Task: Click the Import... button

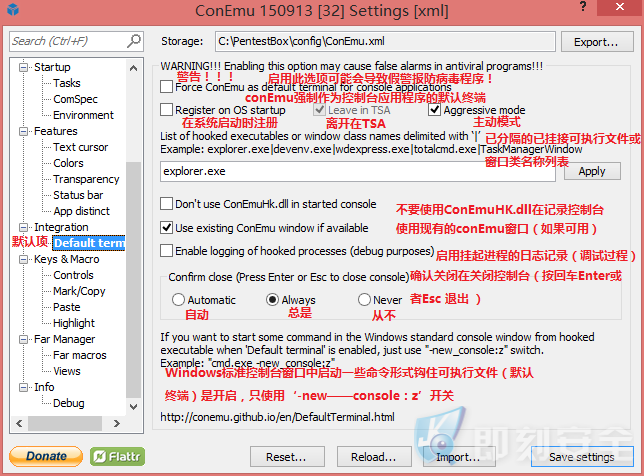Action: pyautogui.click(x=459, y=457)
